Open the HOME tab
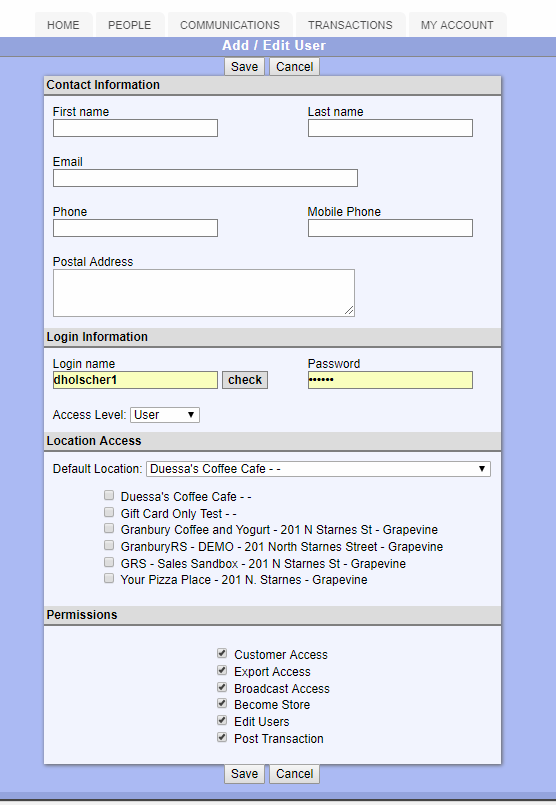The height and width of the screenshot is (805, 556). click(63, 25)
